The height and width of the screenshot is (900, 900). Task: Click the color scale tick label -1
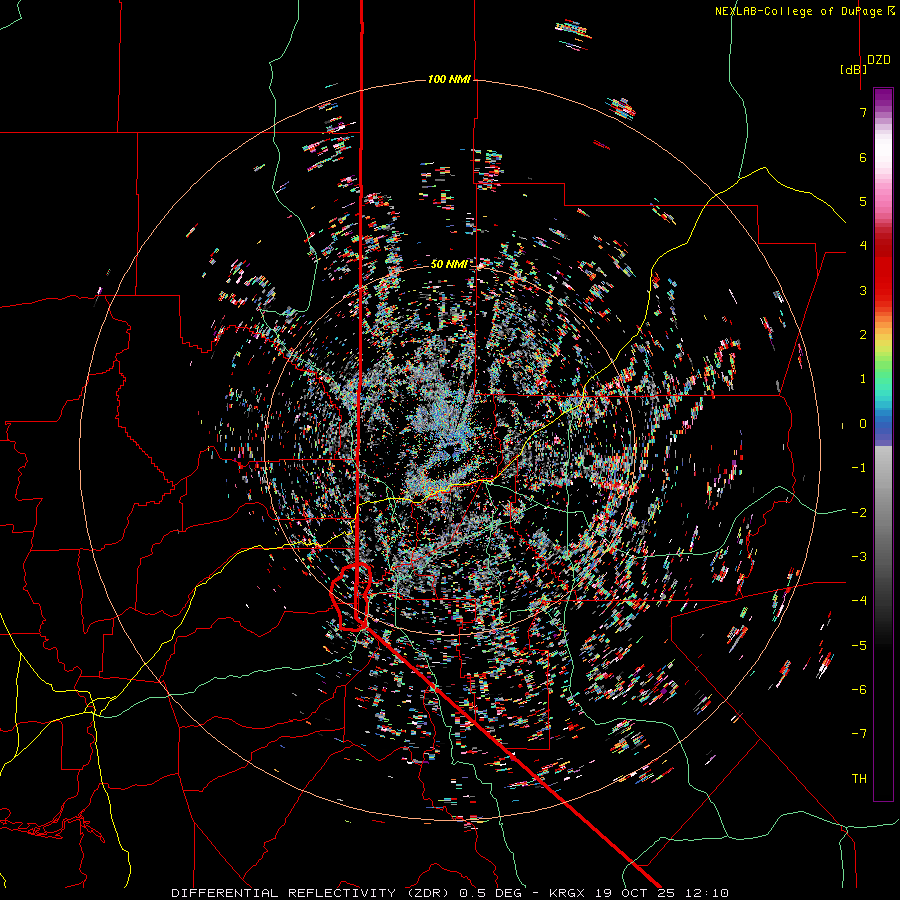pyautogui.click(x=859, y=468)
